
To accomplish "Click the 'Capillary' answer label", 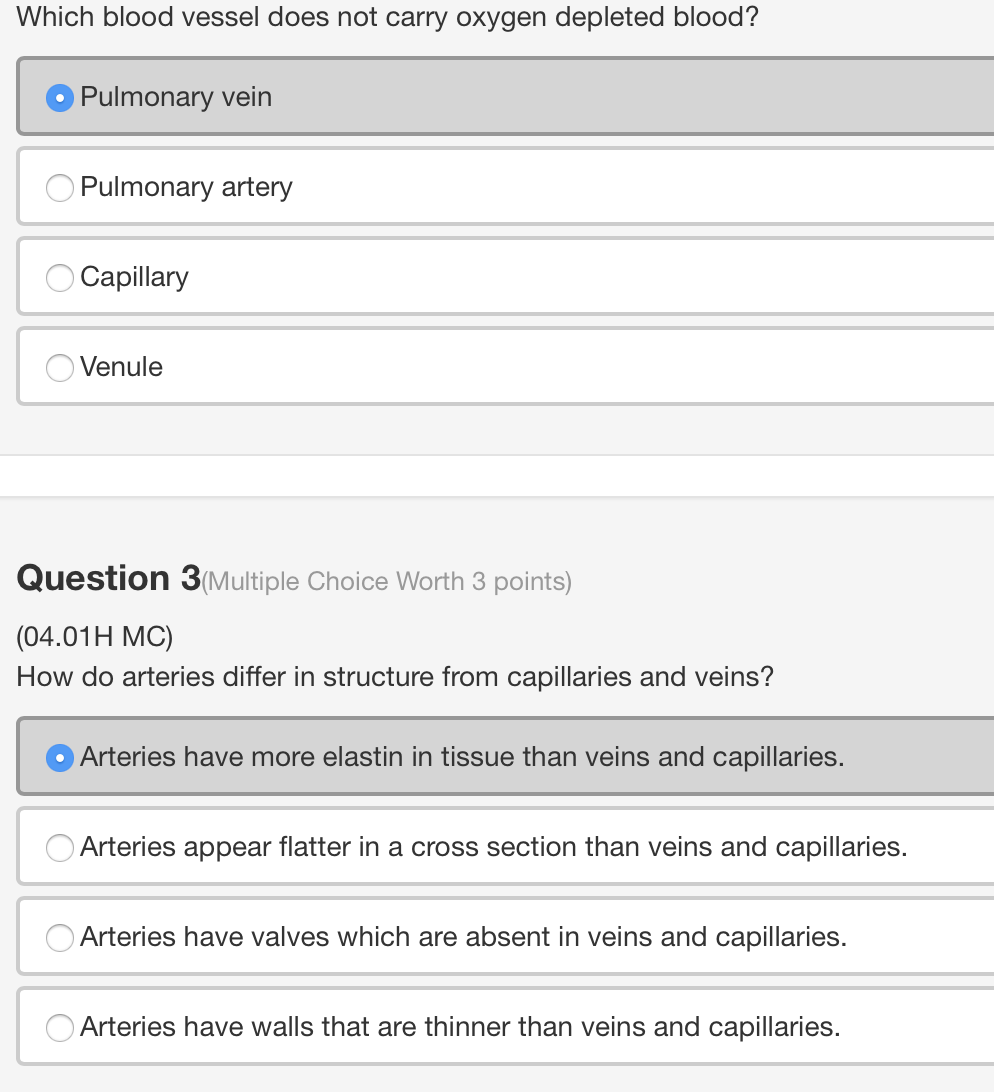I will (x=134, y=276).
